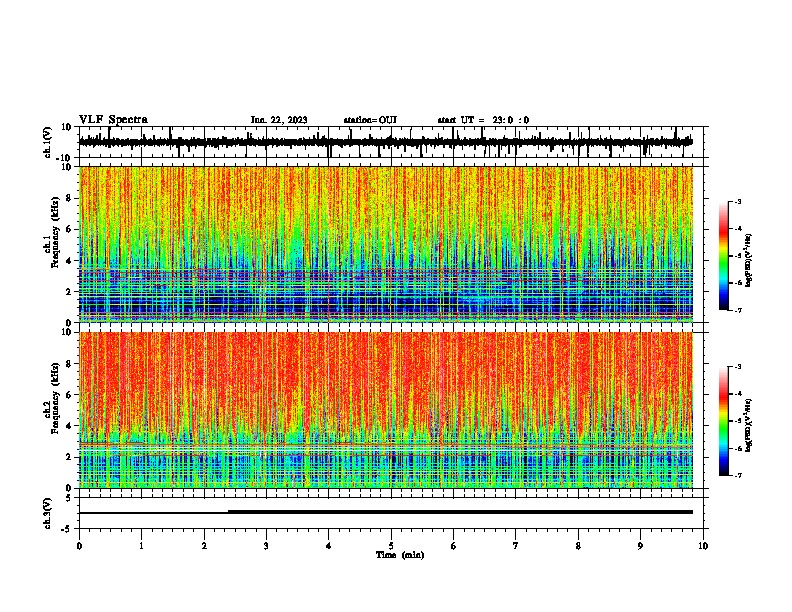This screenshot has height=612, width=792.
Task: Click the "-7" label on ch.2 color scale
Action: (738, 475)
